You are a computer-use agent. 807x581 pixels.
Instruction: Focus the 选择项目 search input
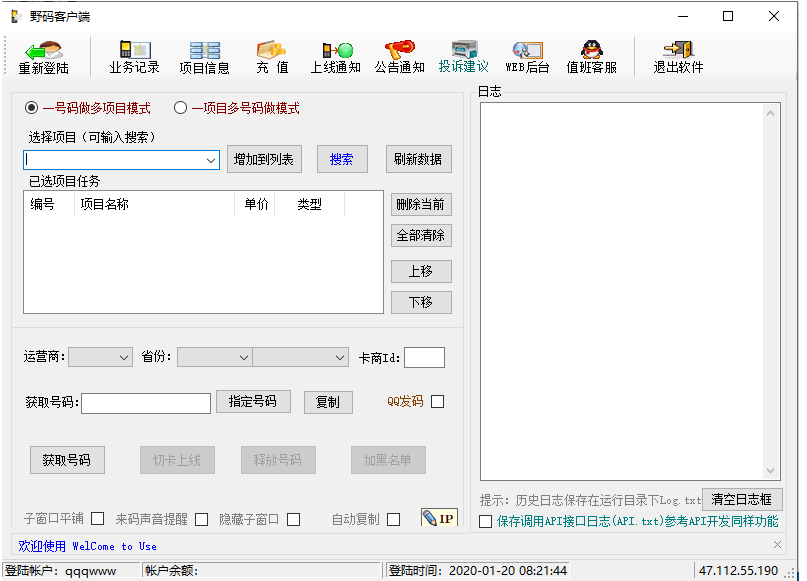coord(114,160)
